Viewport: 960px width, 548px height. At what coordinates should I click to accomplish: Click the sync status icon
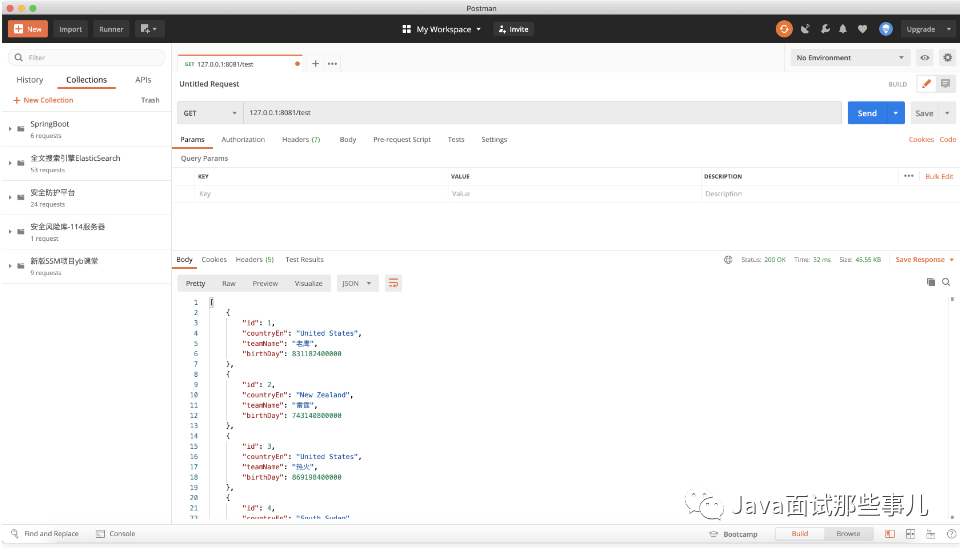784,29
